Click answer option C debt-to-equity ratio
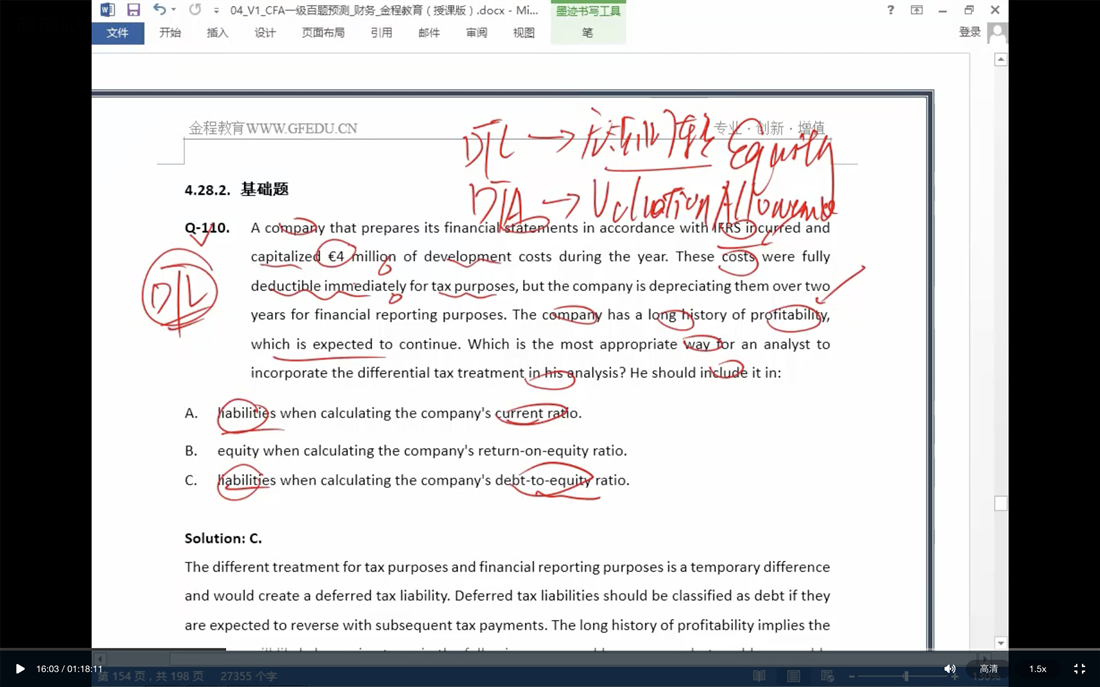The image size is (1100, 687). [x=423, y=480]
